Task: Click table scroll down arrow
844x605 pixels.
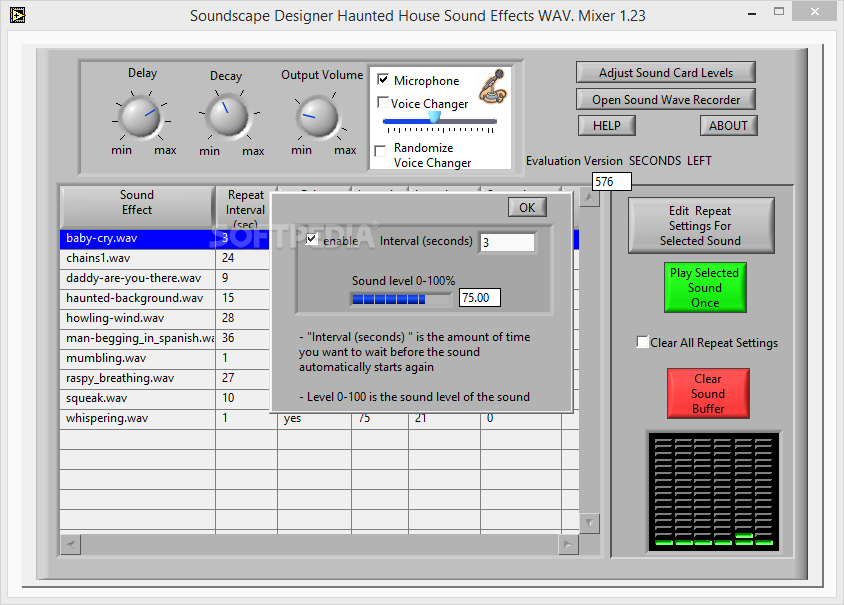Action: point(589,523)
